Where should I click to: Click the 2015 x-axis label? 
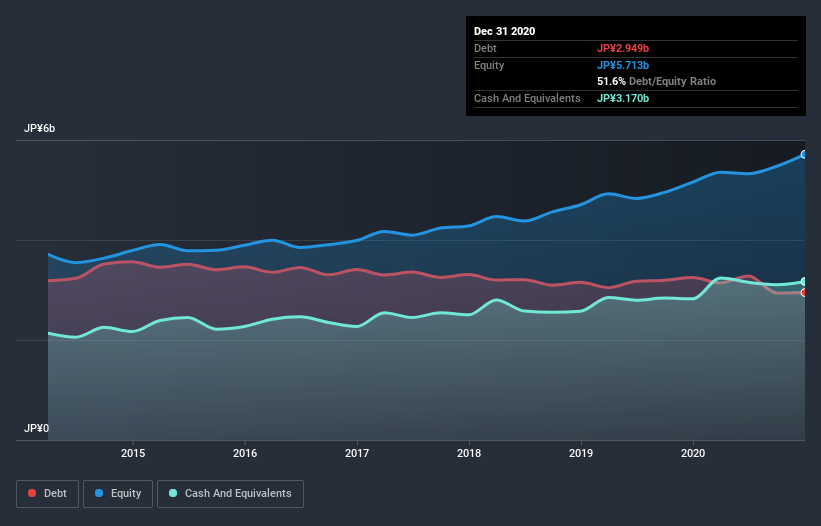pos(133,453)
